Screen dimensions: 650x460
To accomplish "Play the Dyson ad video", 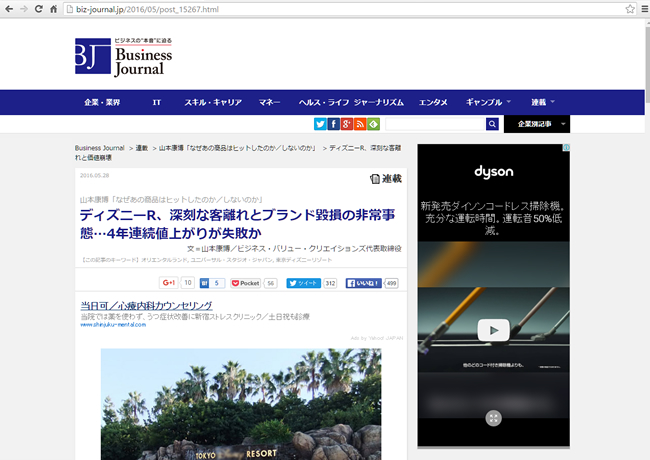I will coord(493,330).
